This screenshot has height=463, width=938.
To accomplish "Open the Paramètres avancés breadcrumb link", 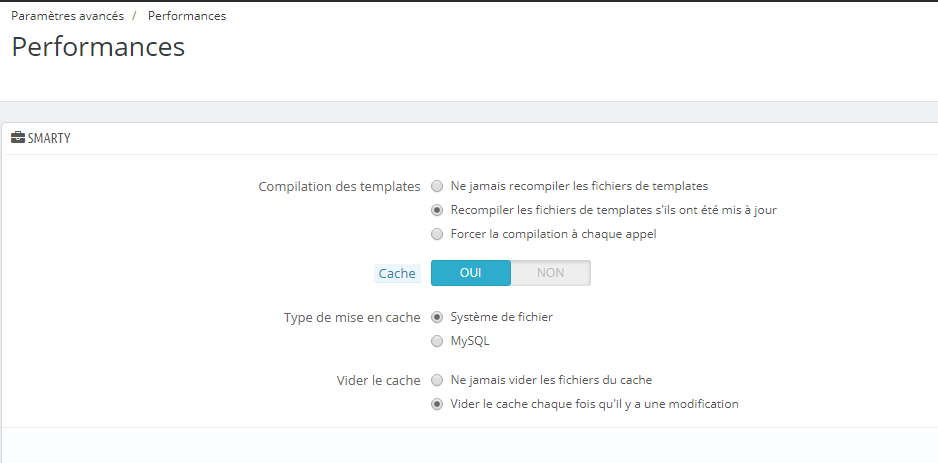I will point(67,16).
